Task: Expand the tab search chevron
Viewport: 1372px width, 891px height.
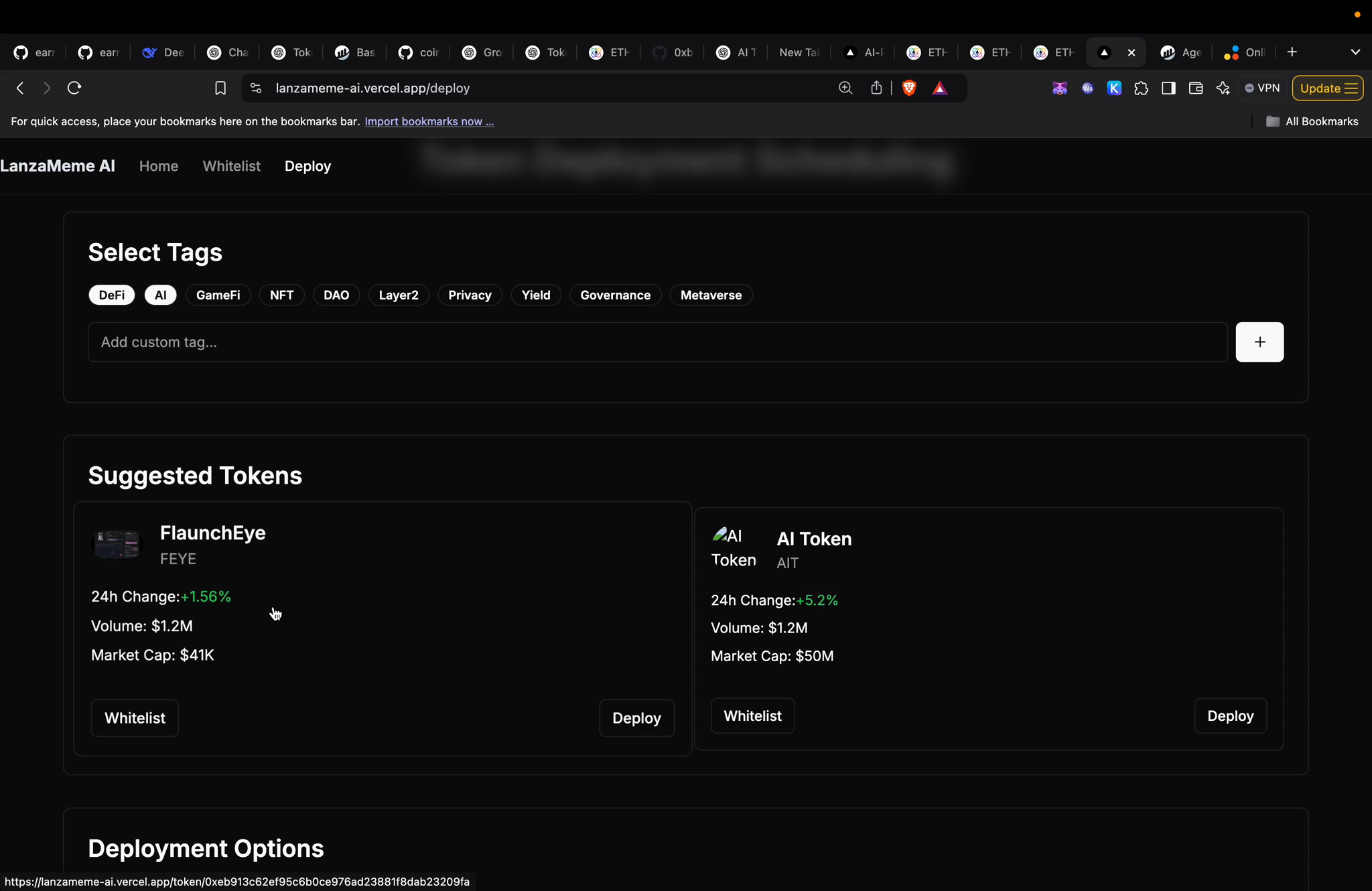Action: pyautogui.click(x=1355, y=52)
